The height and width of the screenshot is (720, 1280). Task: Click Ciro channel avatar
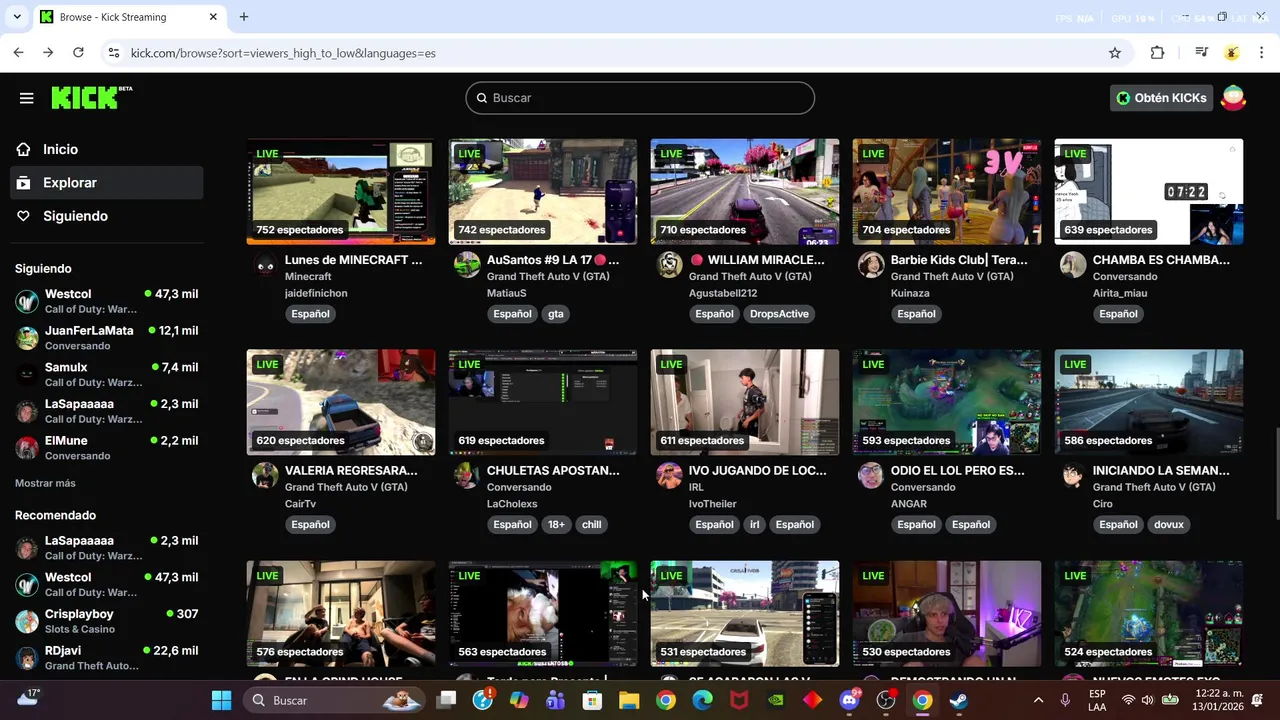pos(1073,475)
